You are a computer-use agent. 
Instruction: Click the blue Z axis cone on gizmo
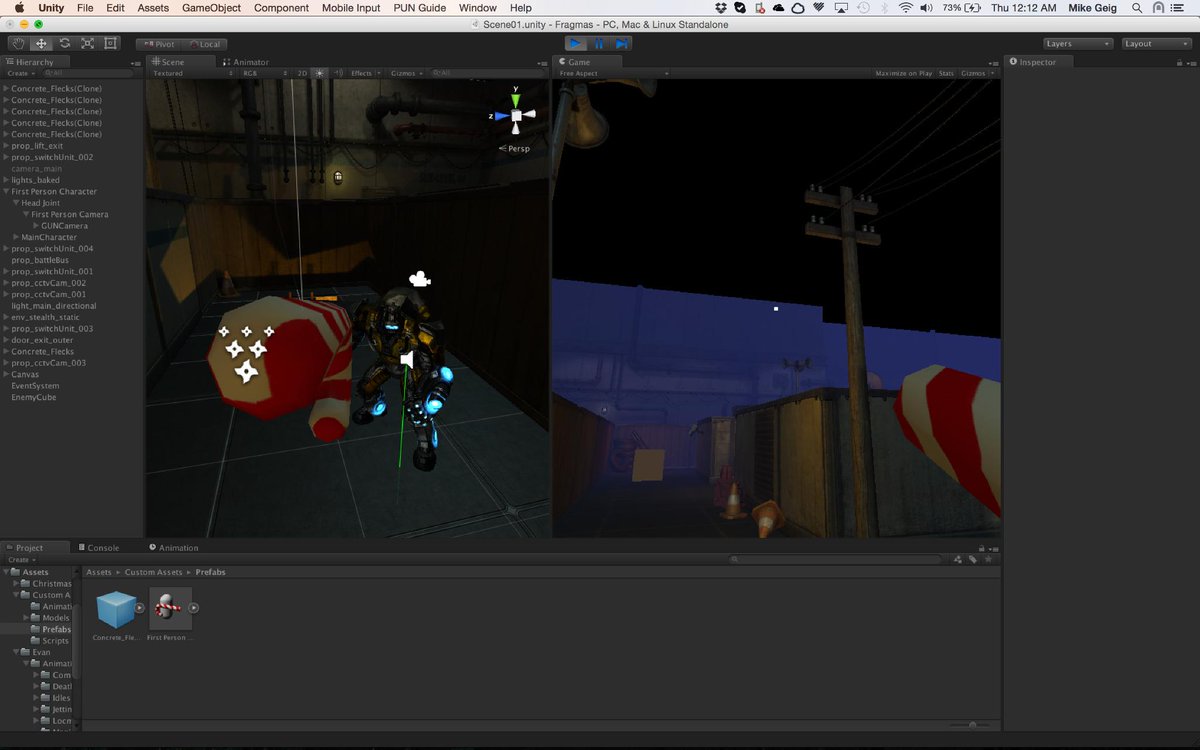tap(501, 116)
